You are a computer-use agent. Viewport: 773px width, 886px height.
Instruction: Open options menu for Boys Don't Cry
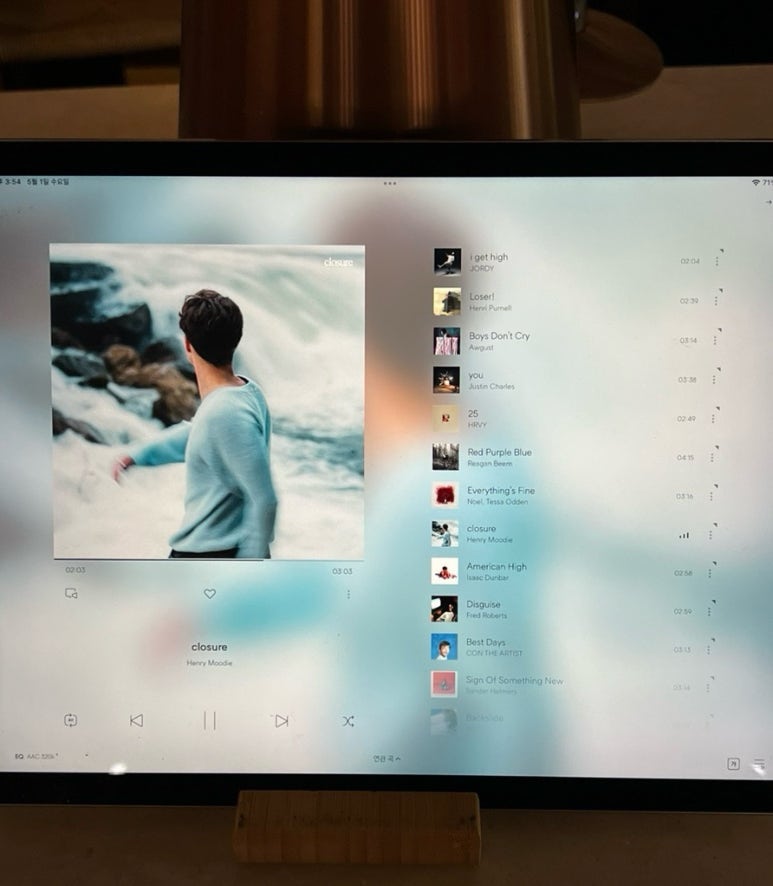point(715,340)
